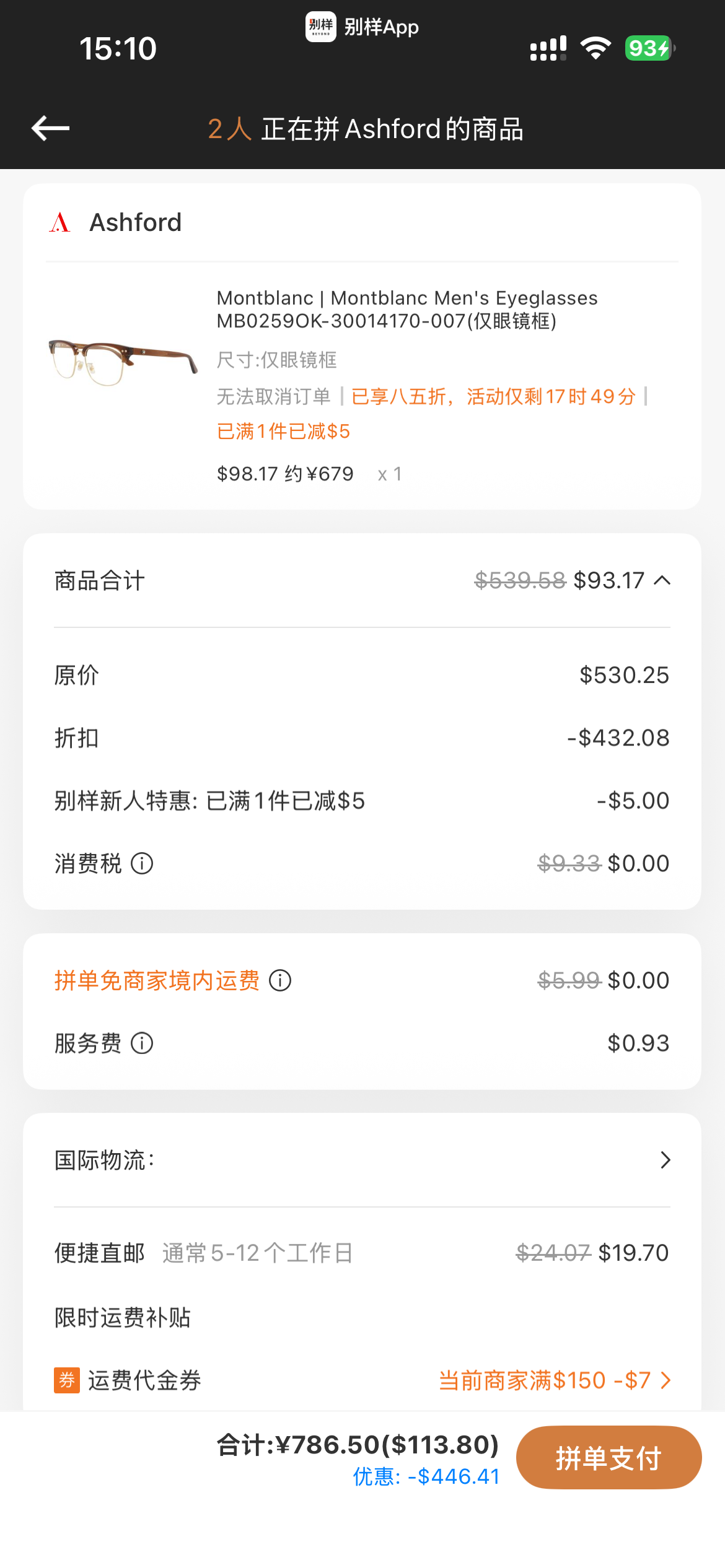Tap the 当前商家满$150 -$7 coupon link
Viewport: 725px width, 1568px height.
pos(545,1380)
